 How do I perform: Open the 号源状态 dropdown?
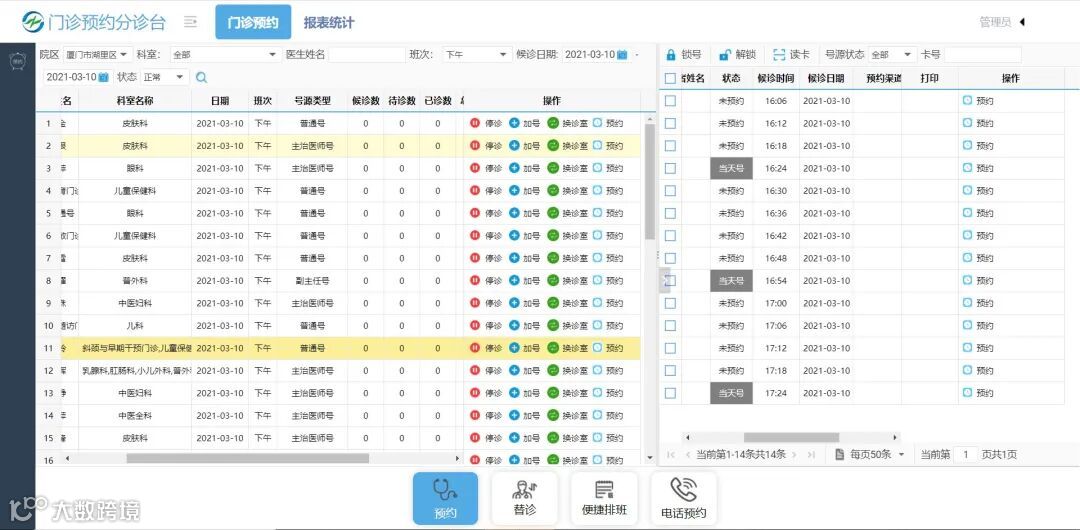[892, 54]
